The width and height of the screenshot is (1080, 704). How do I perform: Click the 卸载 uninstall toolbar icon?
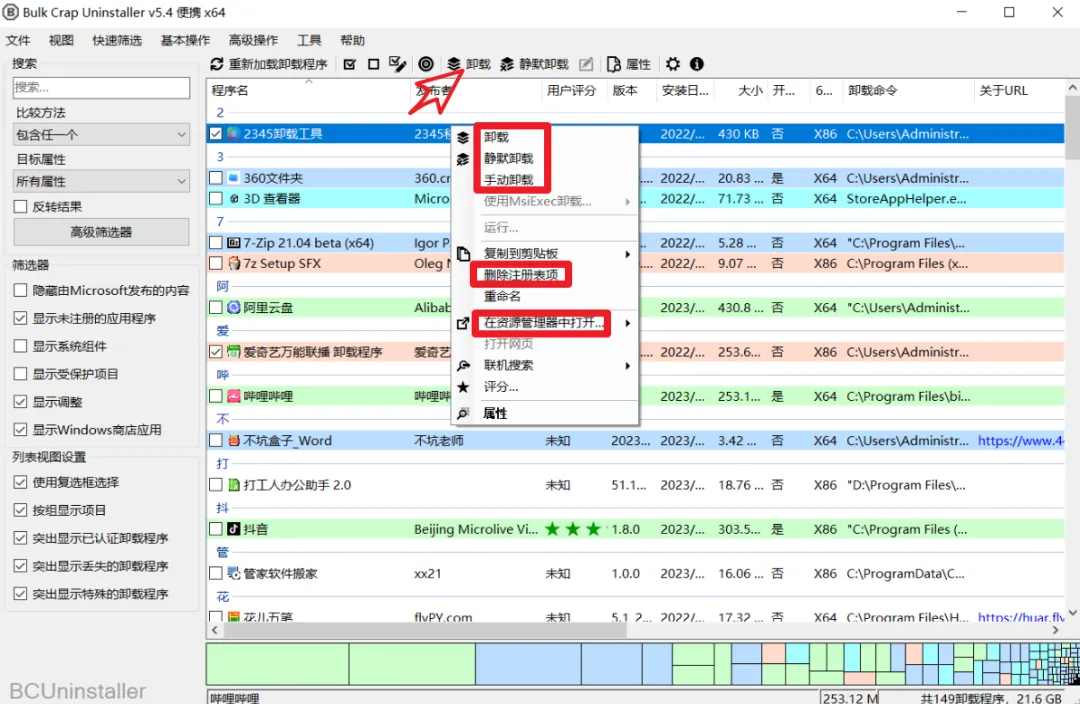(x=454, y=64)
